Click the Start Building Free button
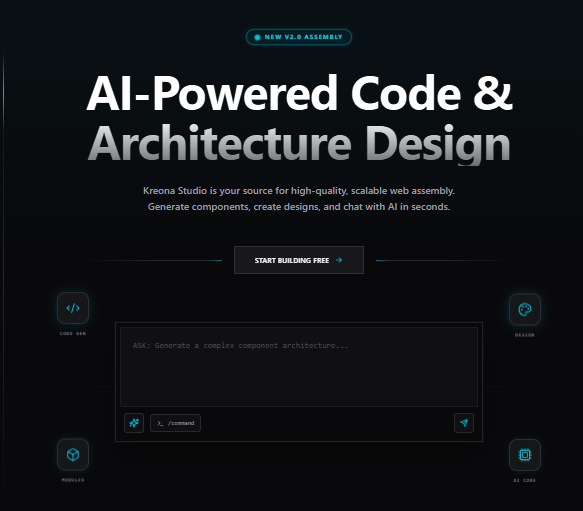The height and width of the screenshot is (511, 583). [x=299, y=260]
